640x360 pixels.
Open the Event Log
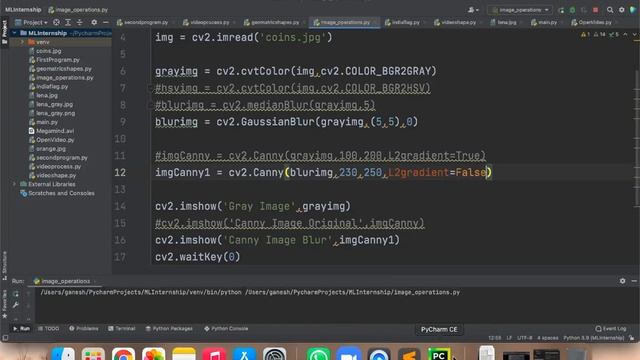(611, 329)
